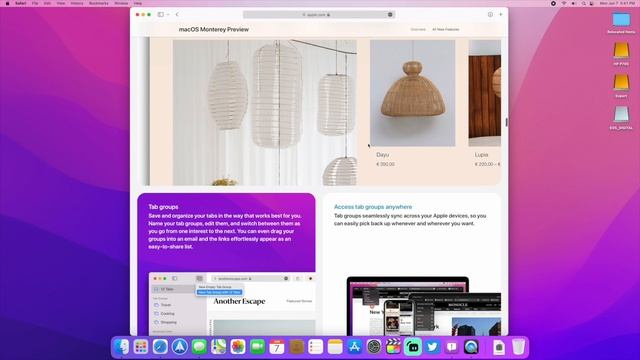
Task: Click the menu bar date and time
Action: (x=617, y=3)
